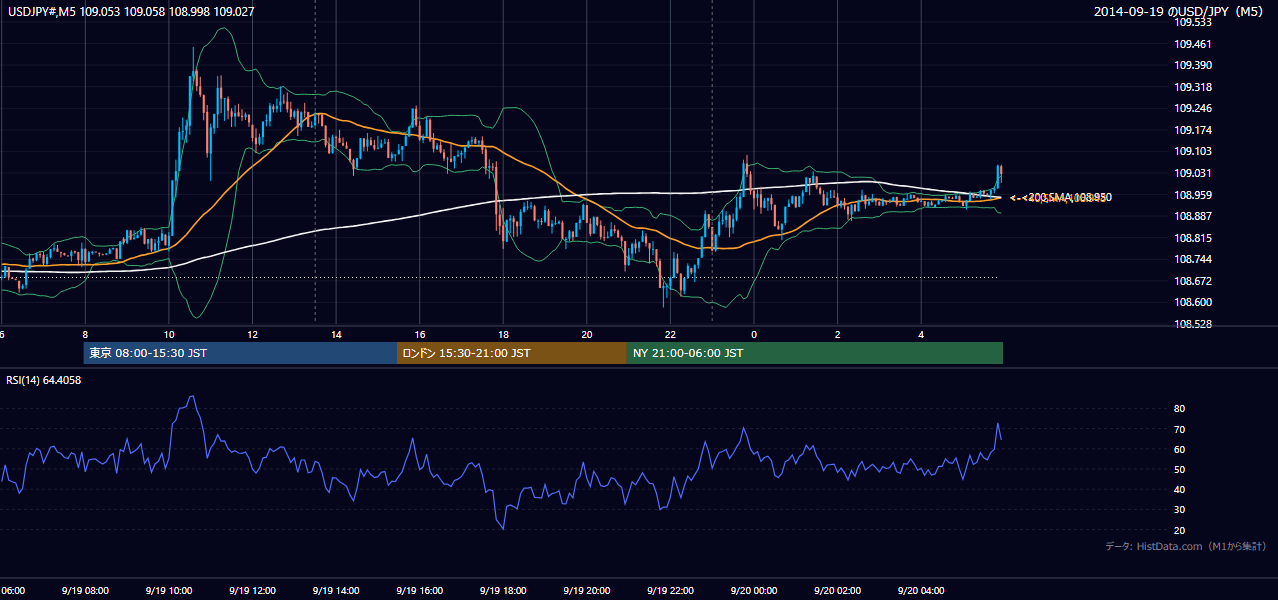Click the 9/19 20:00 time axis label
Viewport: 1278px width, 600px height.
586,591
